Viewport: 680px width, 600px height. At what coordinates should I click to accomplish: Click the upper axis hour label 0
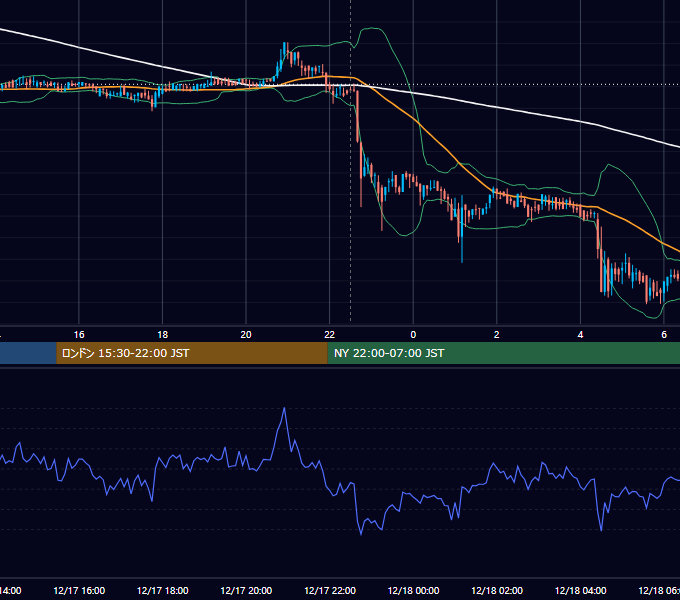click(413, 335)
